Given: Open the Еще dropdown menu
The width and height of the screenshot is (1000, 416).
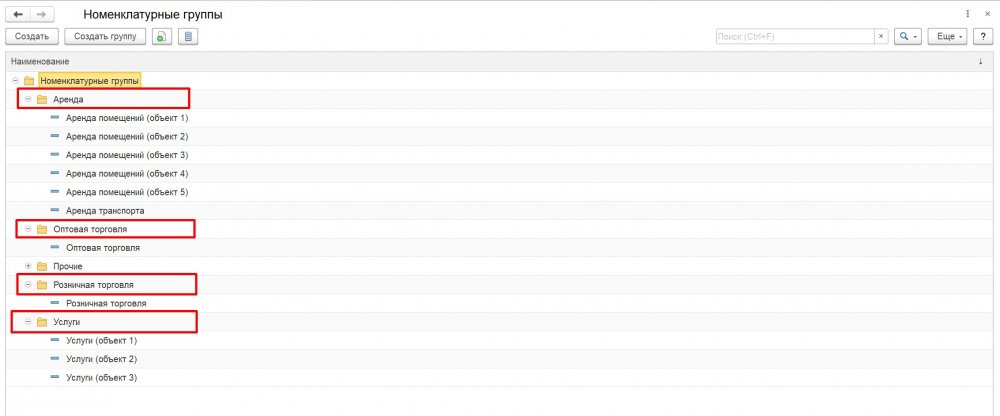Looking at the screenshot, I should click(x=948, y=36).
